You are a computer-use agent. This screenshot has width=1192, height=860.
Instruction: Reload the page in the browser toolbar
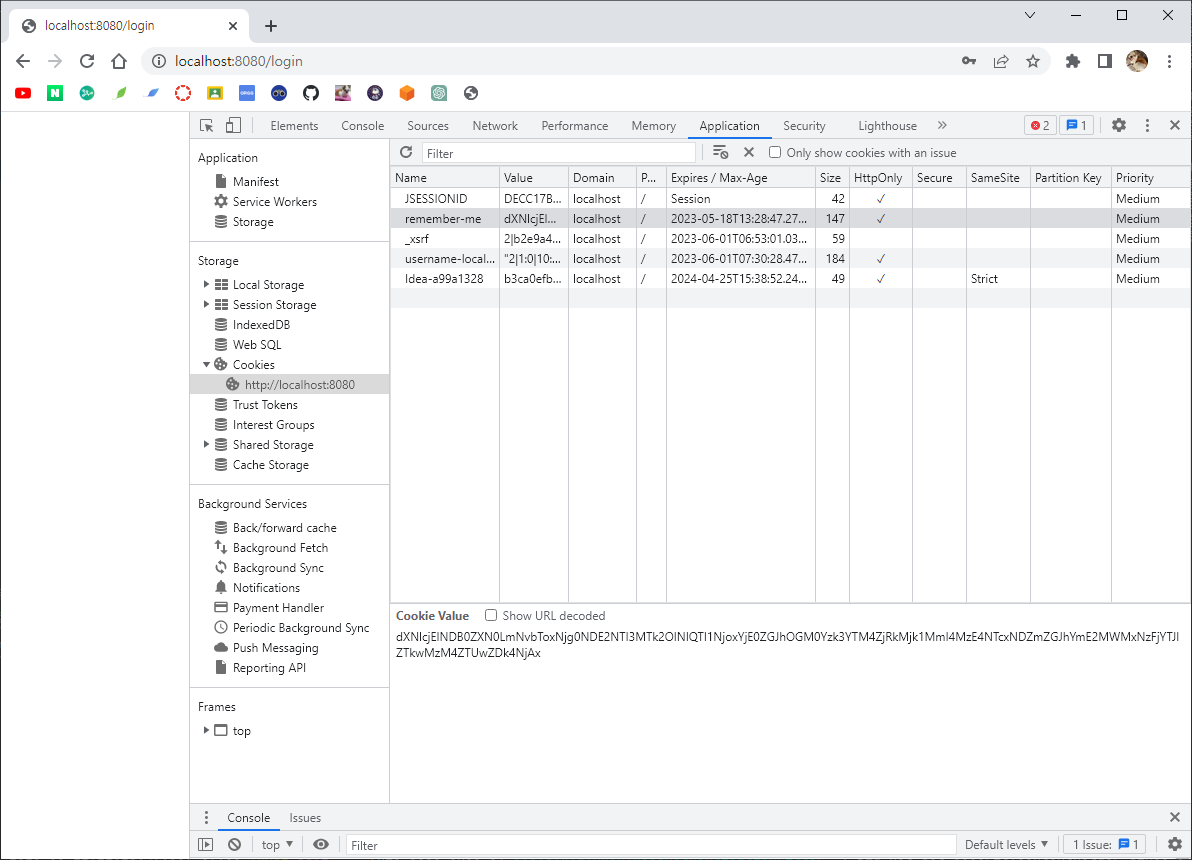[87, 61]
